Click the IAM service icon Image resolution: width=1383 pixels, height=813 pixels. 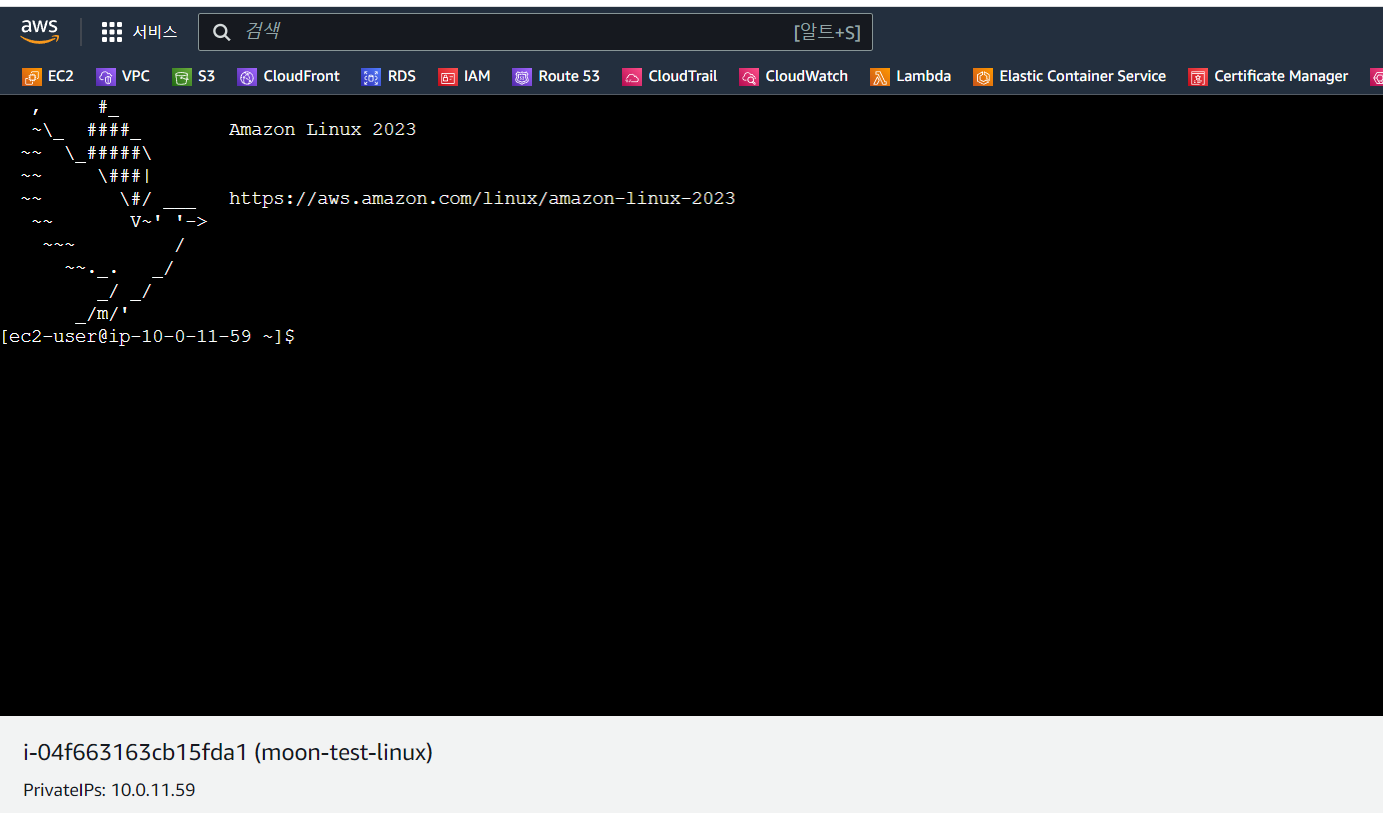(x=447, y=76)
